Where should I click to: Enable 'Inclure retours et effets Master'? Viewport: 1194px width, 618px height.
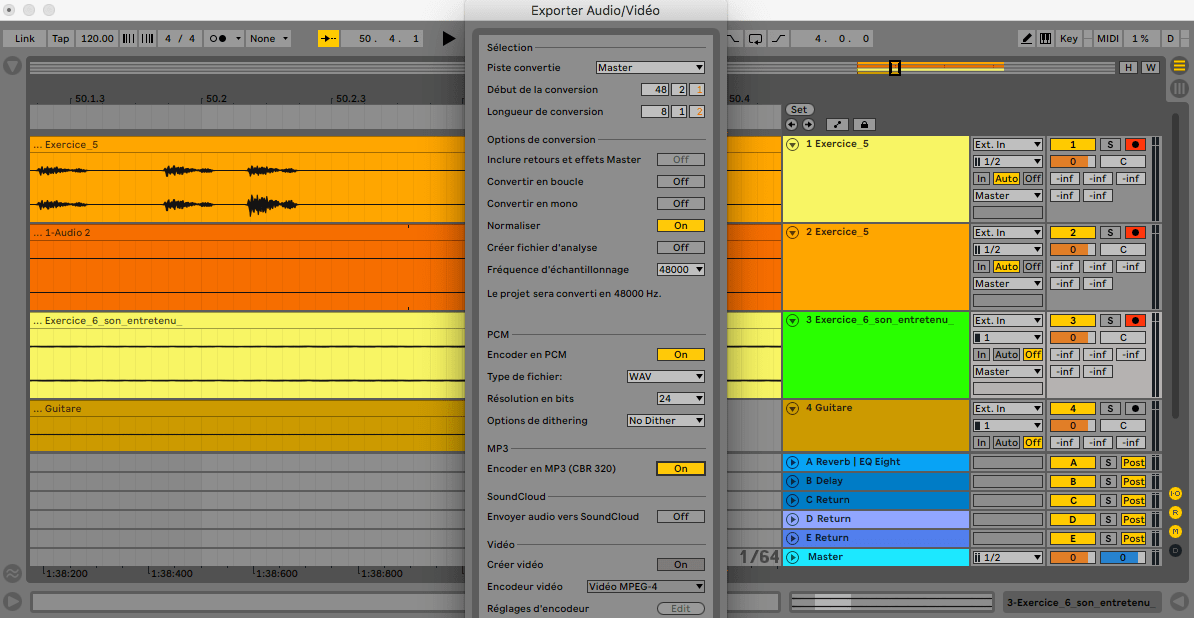tap(680, 159)
